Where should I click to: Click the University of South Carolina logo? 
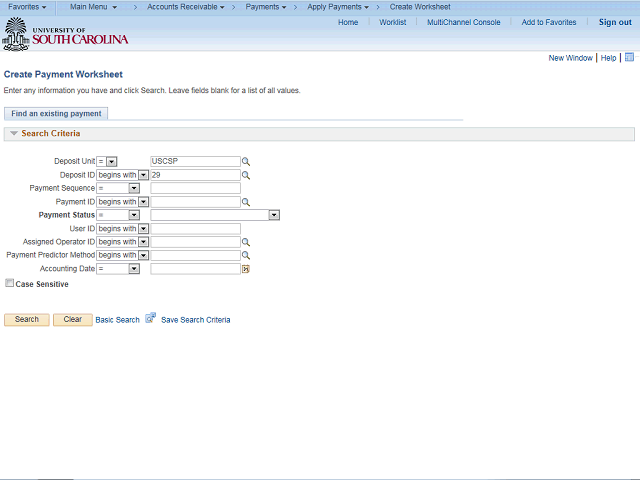(65, 35)
